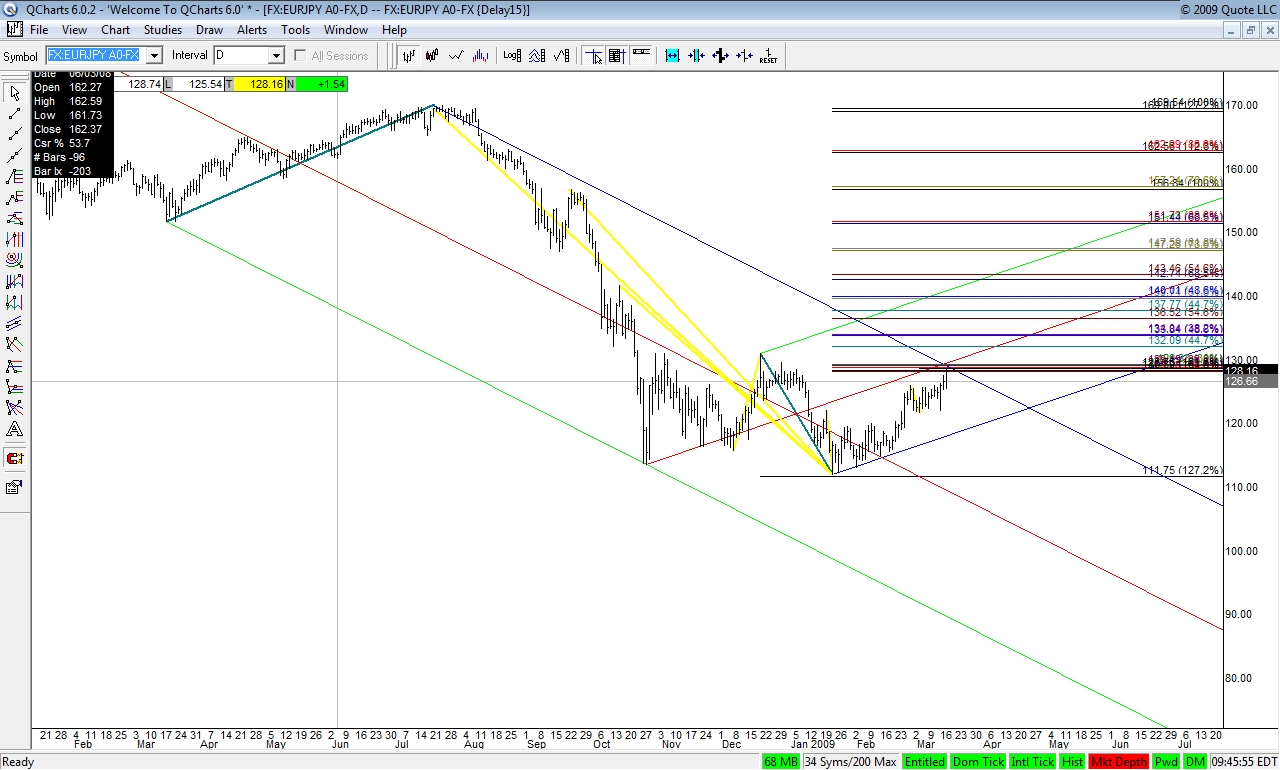Click the Symbol field FX:EURJPY A0-FX
The image size is (1280, 770).
pos(96,56)
